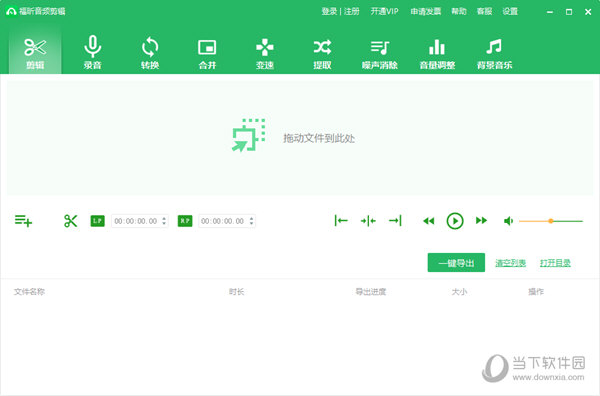Viewport: 600px width, 396px height.
Task: Click the drop-file area with 拖动文件到此处
Action: pos(300,138)
